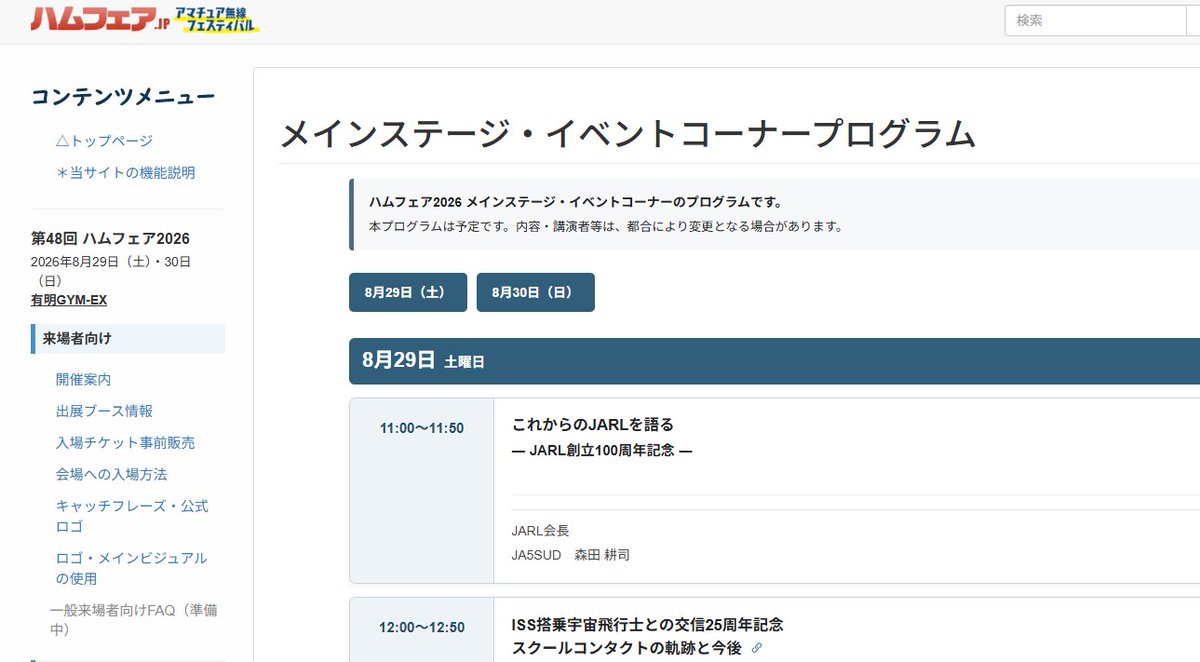Open キャッチフレーズ・公式ロゴ in the sidebar

click(132, 516)
